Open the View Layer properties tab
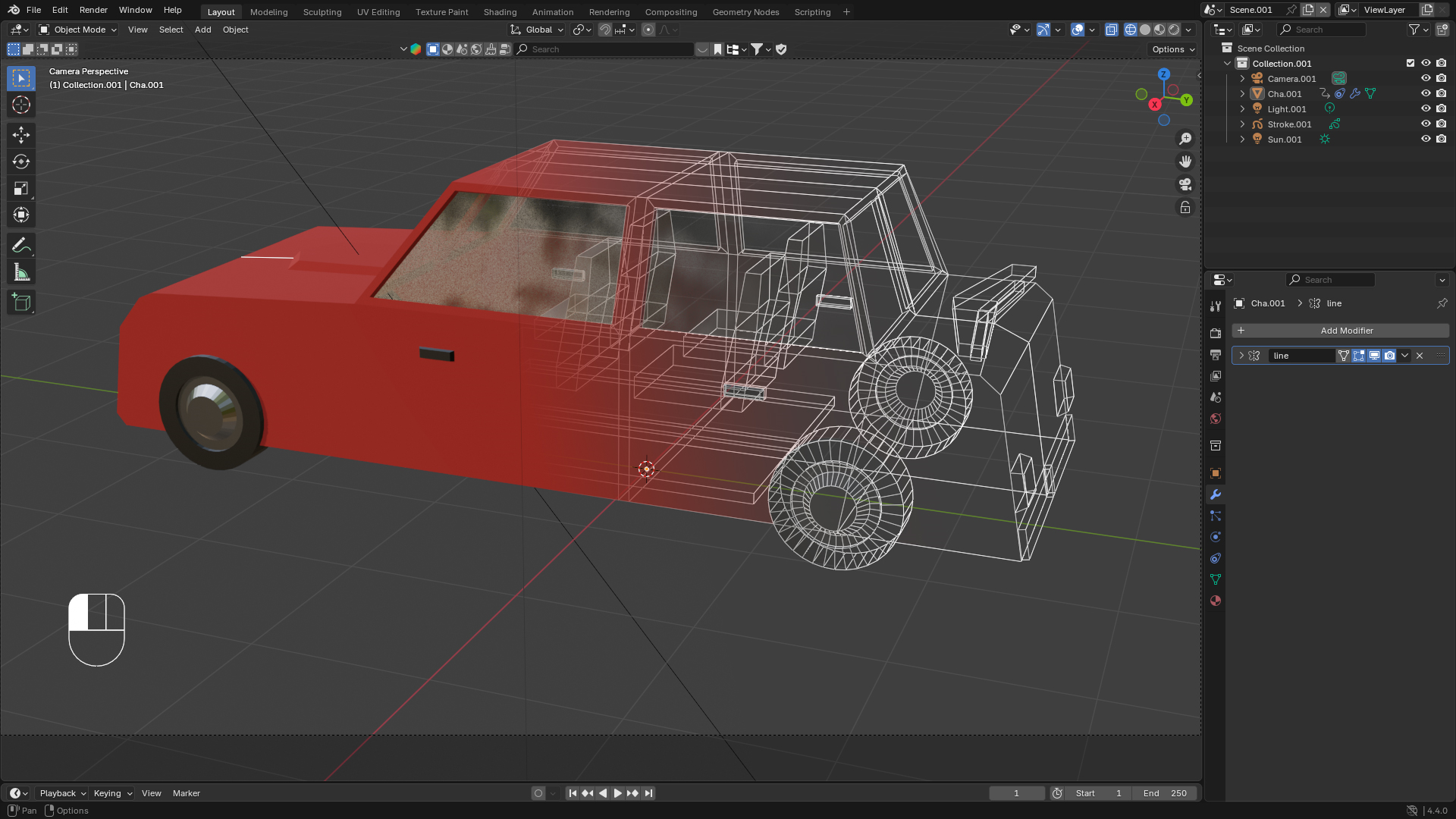Screen dimensions: 1456x819 [x=1216, y=375]
